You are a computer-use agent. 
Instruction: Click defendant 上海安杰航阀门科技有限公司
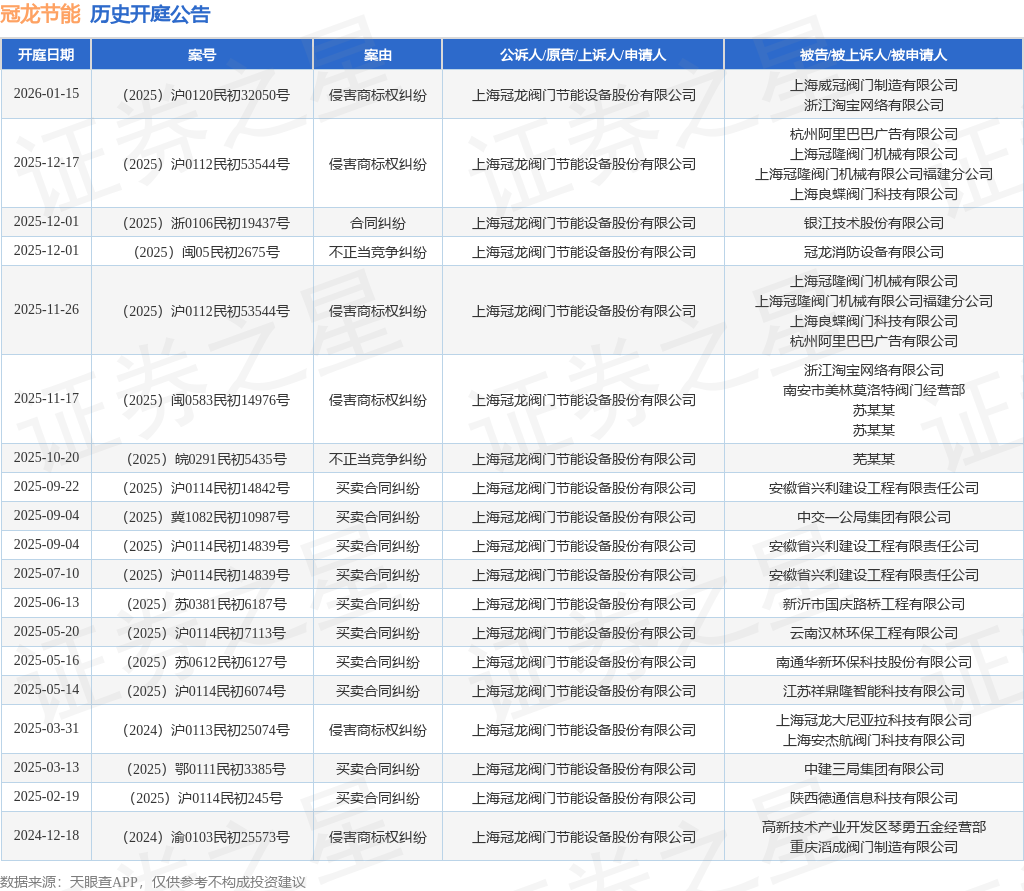coord(874,740)
